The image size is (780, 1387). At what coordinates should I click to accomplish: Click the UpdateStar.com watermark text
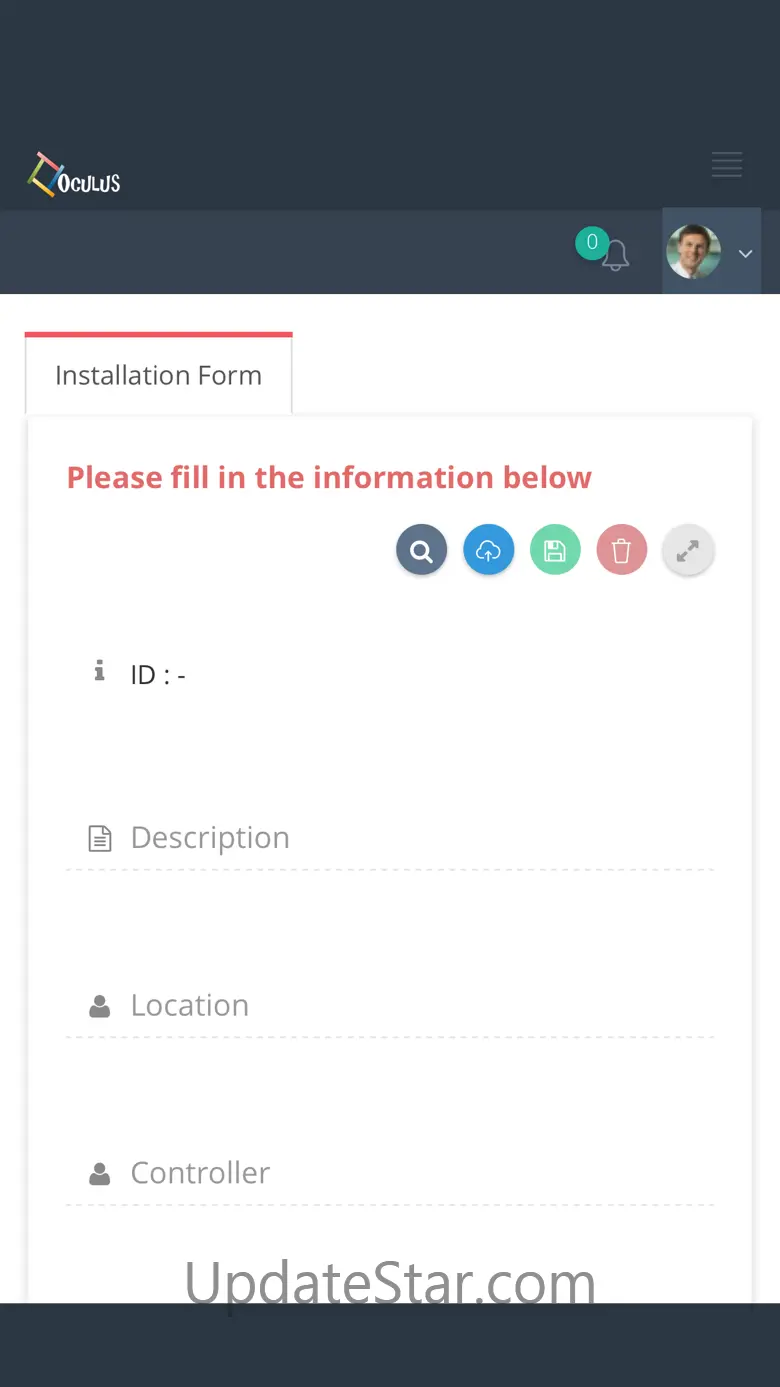(390, 1283)
